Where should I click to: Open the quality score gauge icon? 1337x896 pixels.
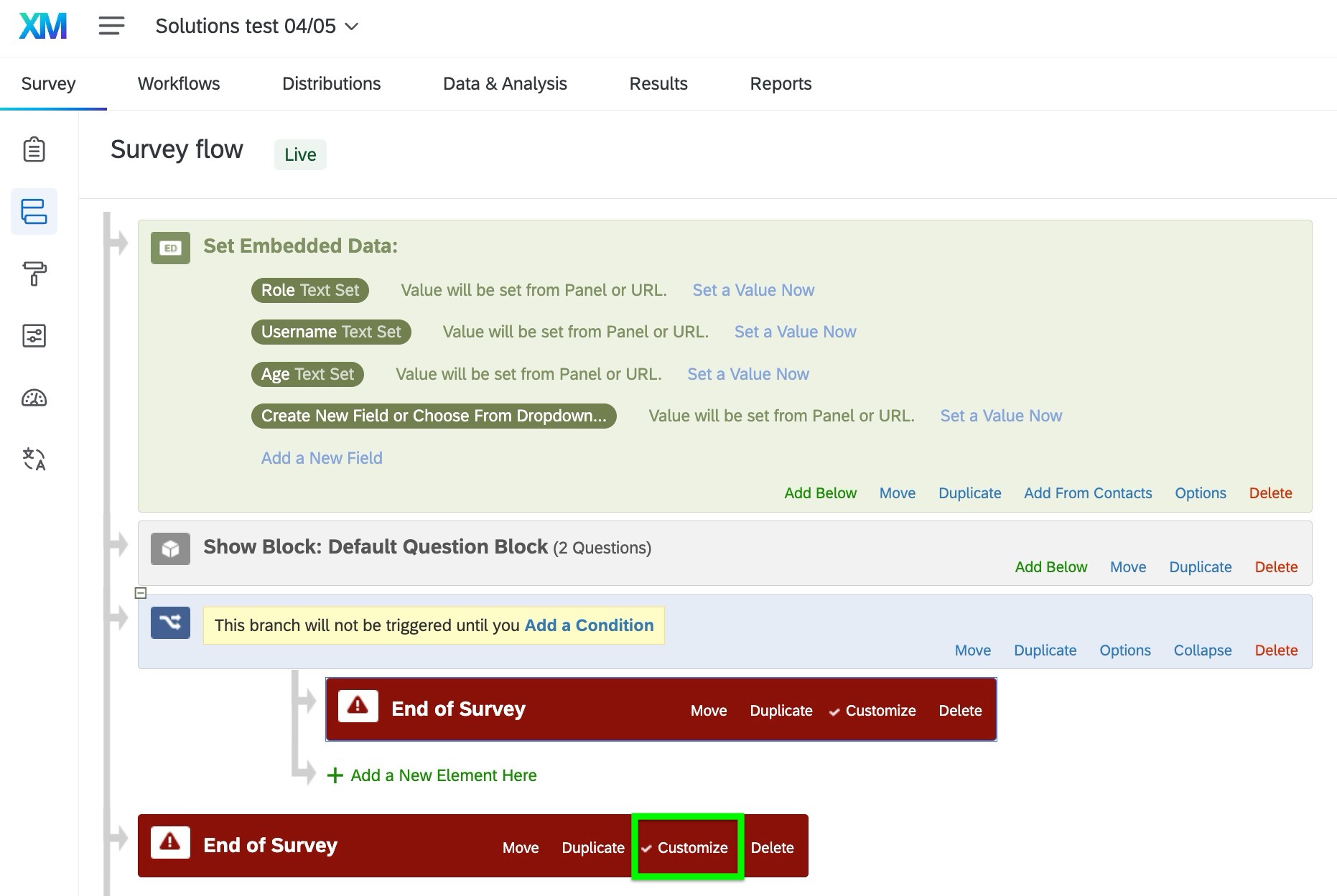34,398
